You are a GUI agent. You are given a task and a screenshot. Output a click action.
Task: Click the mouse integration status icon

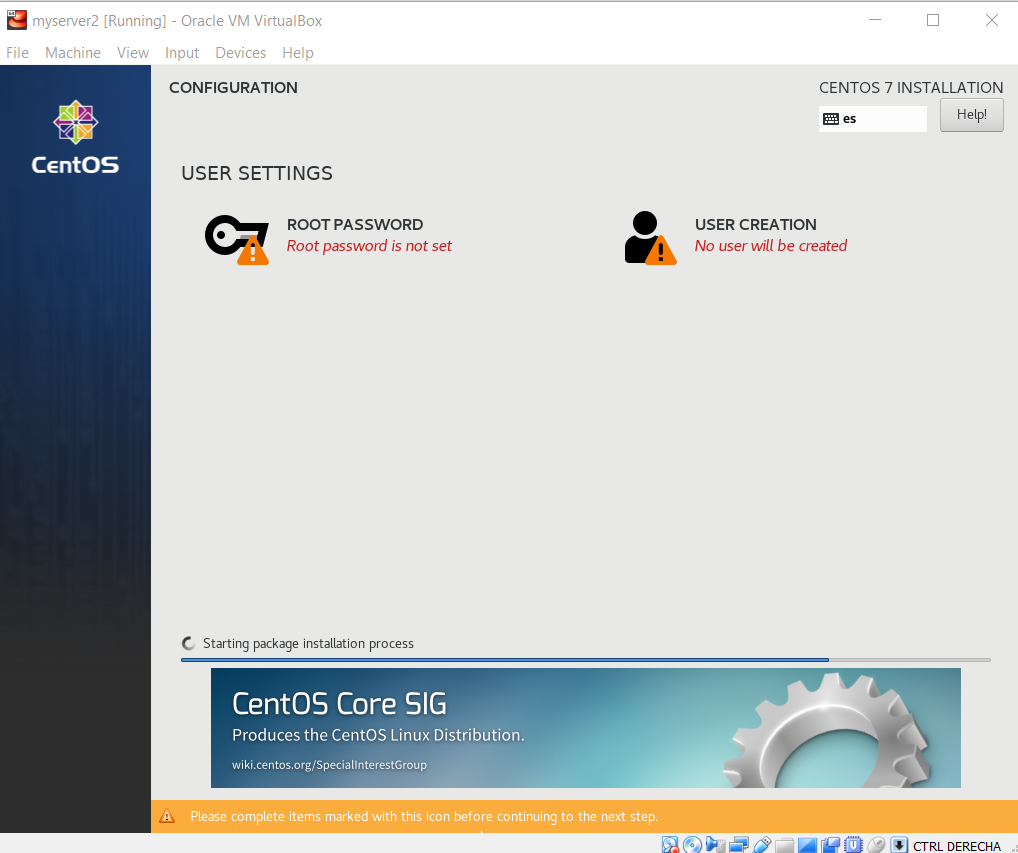pos(876,845)
